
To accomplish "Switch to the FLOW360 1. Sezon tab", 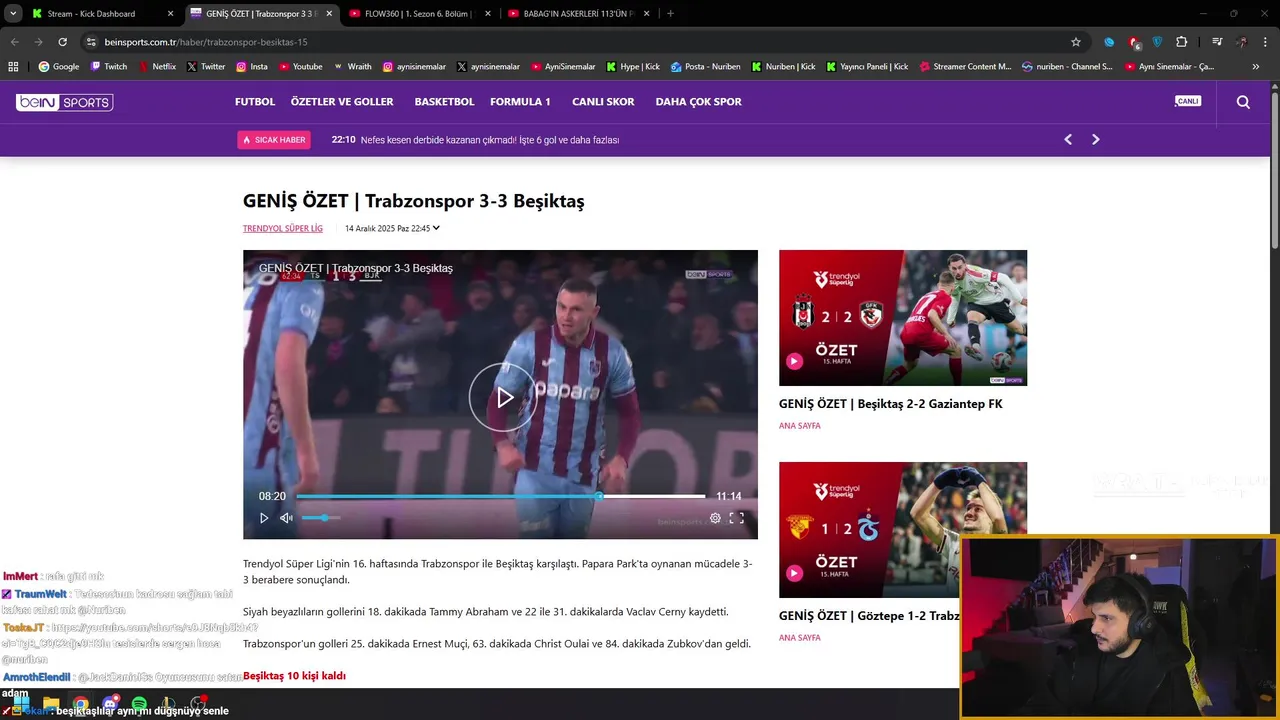I will click(x=420, y=14).
